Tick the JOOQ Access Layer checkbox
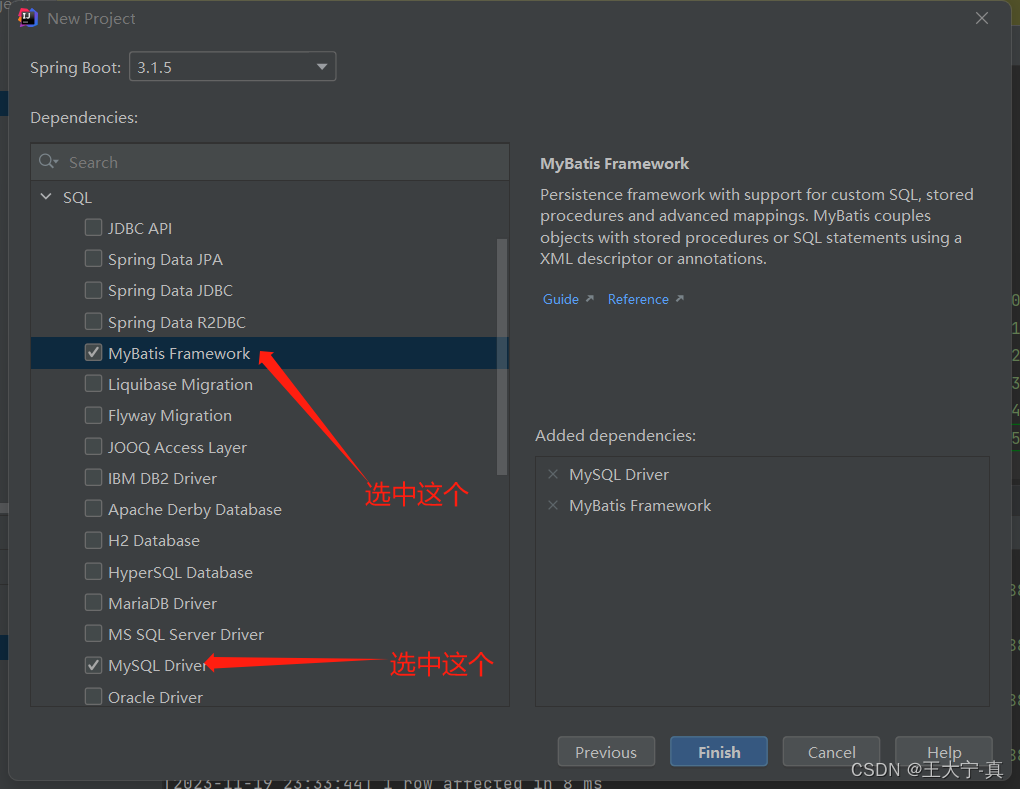 [x=93, y=446]
